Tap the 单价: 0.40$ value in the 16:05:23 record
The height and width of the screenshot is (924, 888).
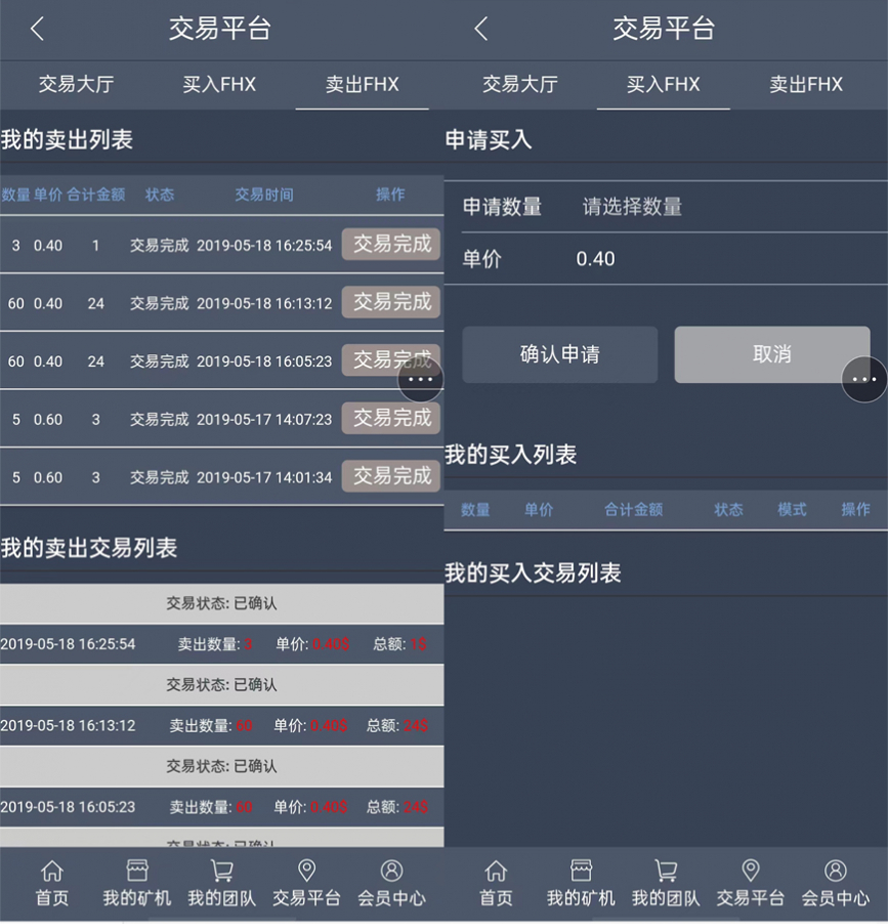coord(311,807)
